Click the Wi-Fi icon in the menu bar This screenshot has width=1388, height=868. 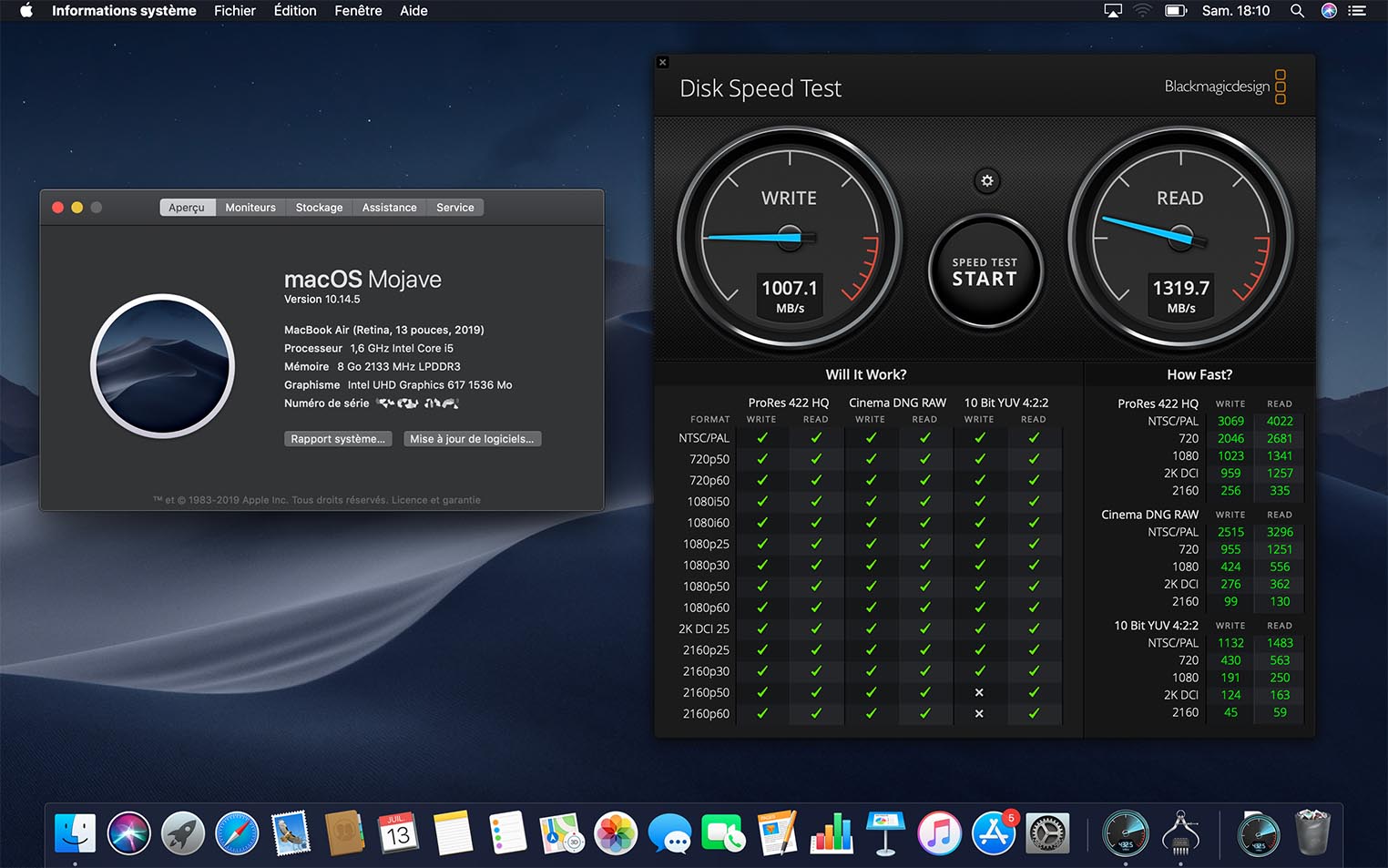coord(1141,11)
